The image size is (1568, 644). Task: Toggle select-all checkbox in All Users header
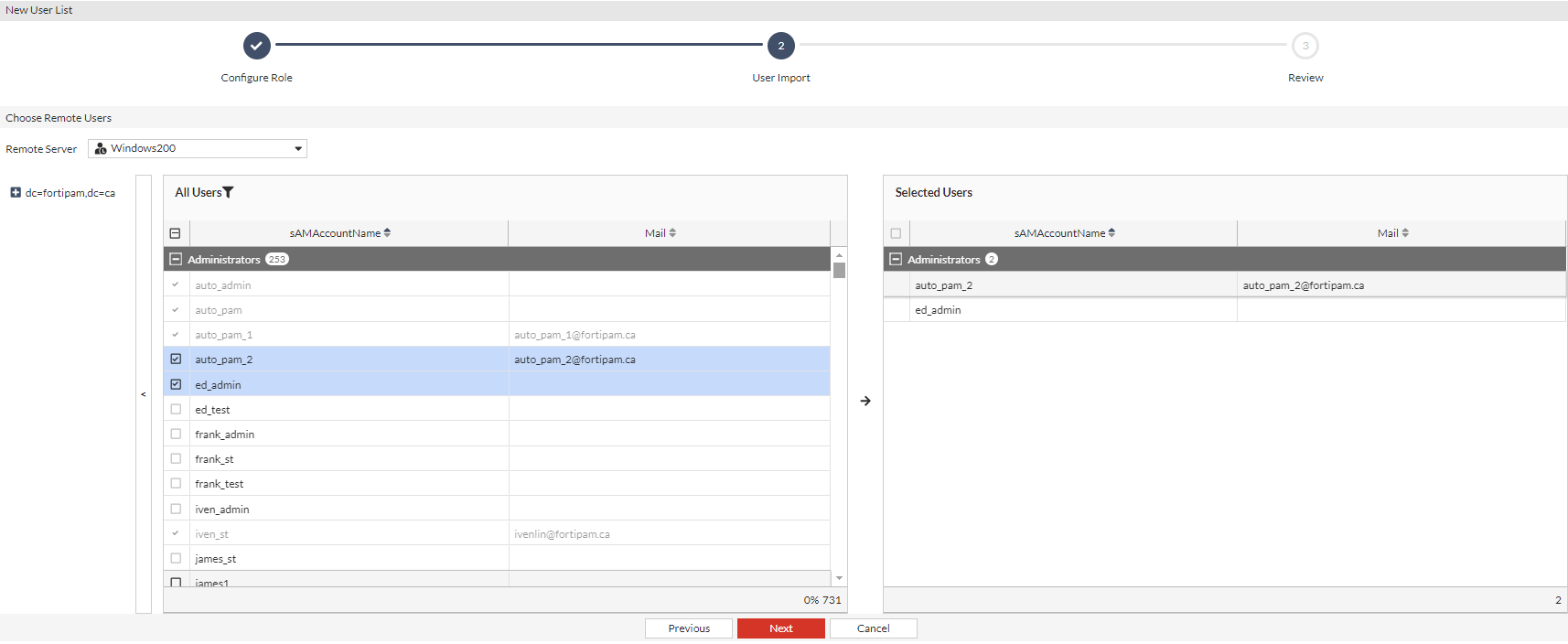(175, 233)
